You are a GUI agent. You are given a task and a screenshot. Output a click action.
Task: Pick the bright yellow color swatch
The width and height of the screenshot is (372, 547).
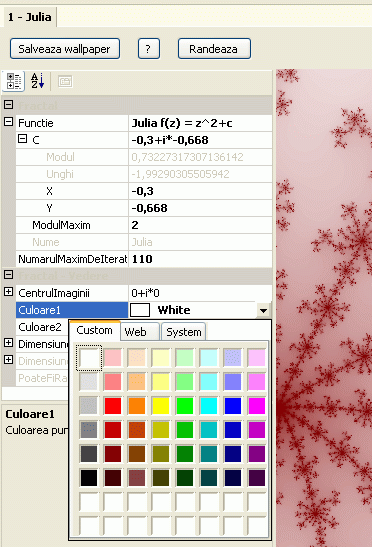tap(161, 406)
